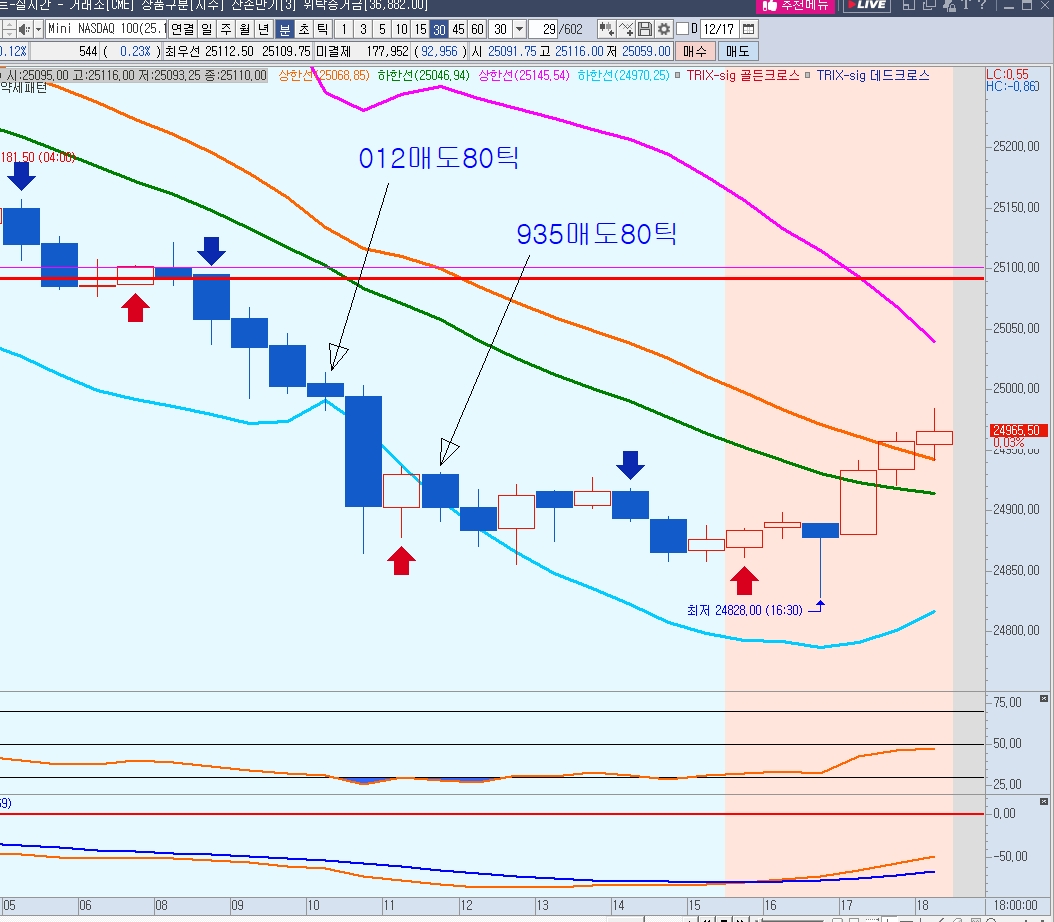Close the upper indicator panel with its X
Viewport: 1054px width, 922px height.
click(1043, 699)
